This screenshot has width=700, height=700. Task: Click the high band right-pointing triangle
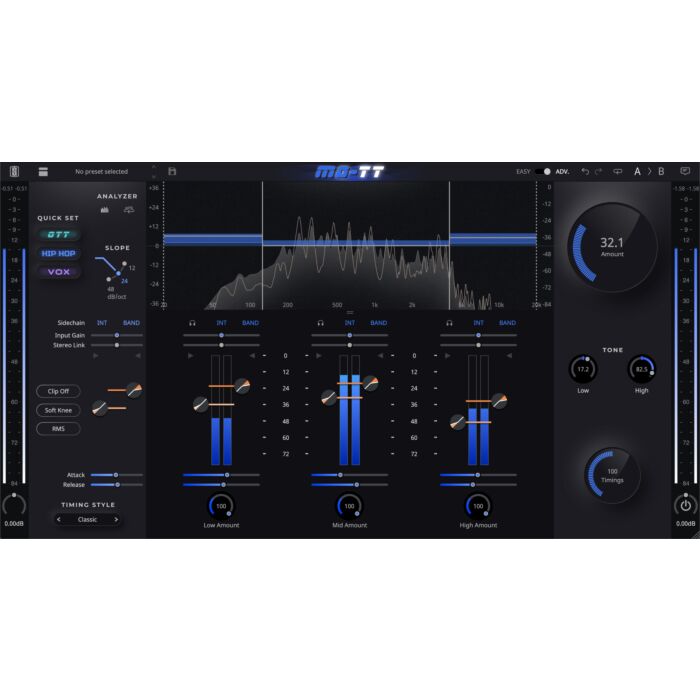pos(448,356)
